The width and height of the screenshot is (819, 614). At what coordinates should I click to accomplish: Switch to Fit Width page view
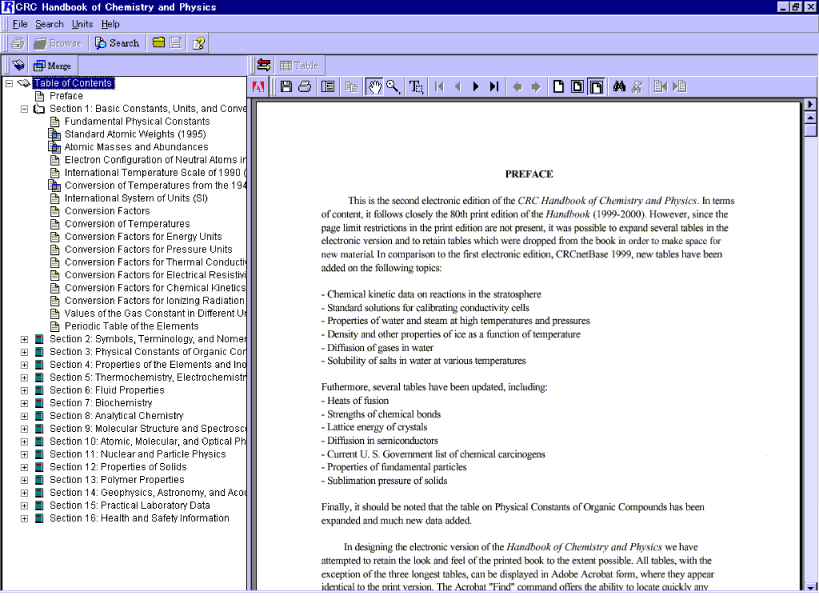pyautogui.click(x=596, y=87)
